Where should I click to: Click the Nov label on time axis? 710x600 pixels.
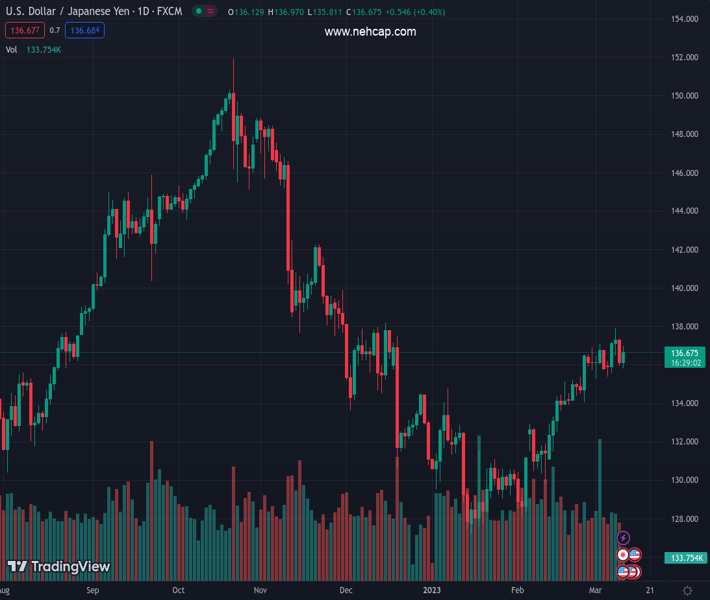click(260, 591)
